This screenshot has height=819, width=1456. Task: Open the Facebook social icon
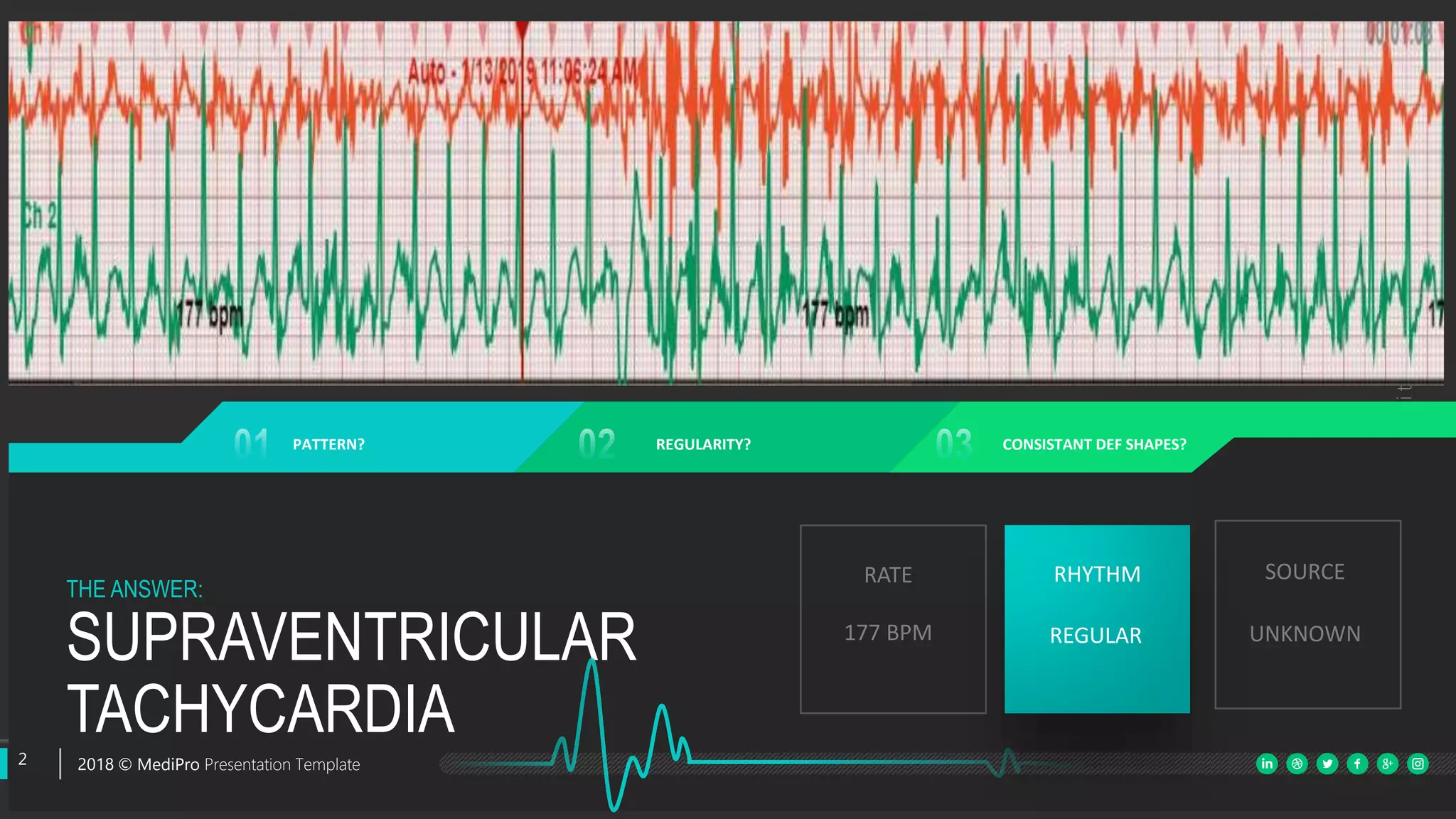[1357, 764]
